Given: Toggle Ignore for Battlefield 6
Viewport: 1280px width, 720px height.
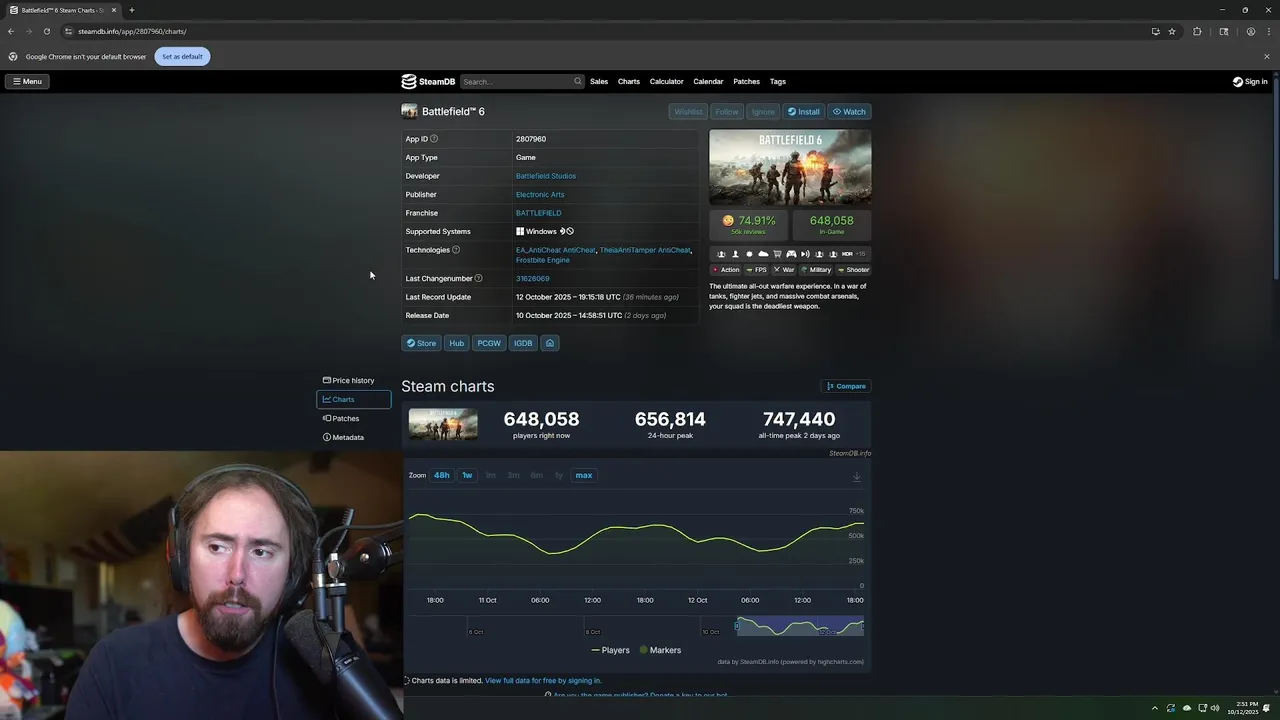Looking at the screenshot, I should (763, 112).
